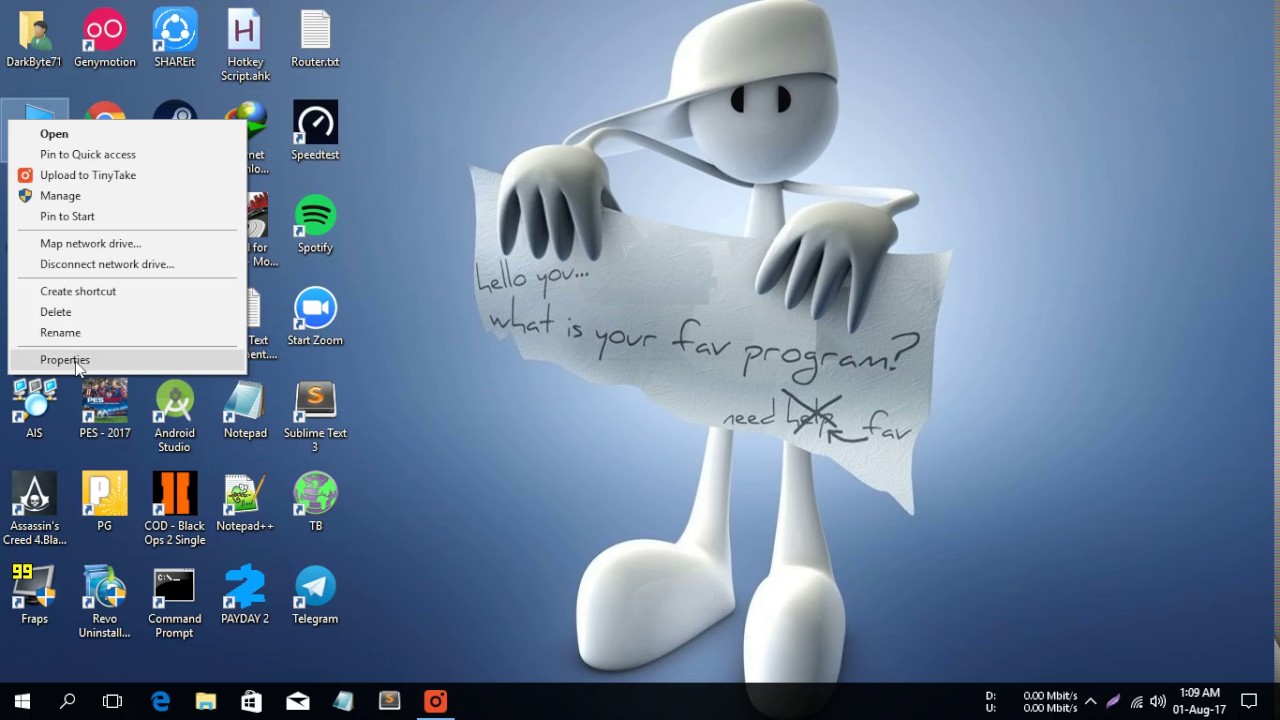Open the Windows Start menu
Viewport: 1280px width, 720px height.
coord(22,701)
